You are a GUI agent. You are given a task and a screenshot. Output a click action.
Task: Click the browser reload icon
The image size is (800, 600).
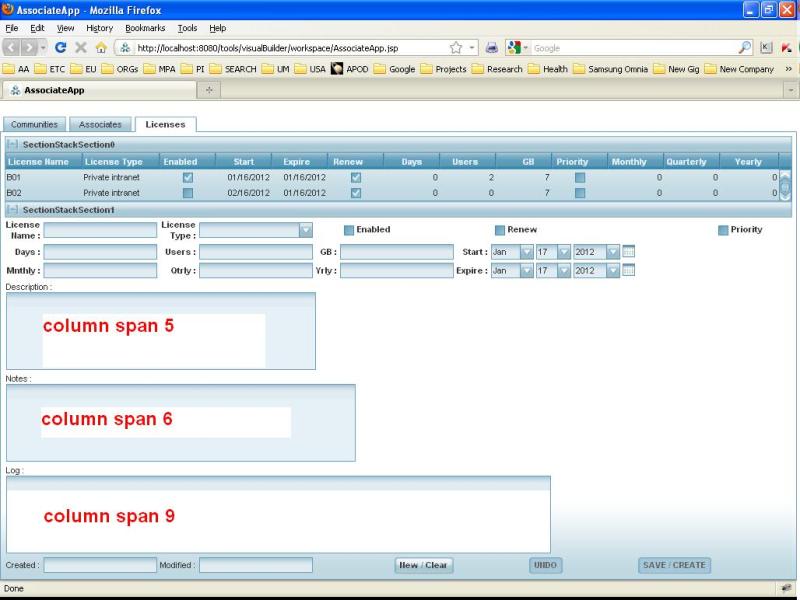60,47
